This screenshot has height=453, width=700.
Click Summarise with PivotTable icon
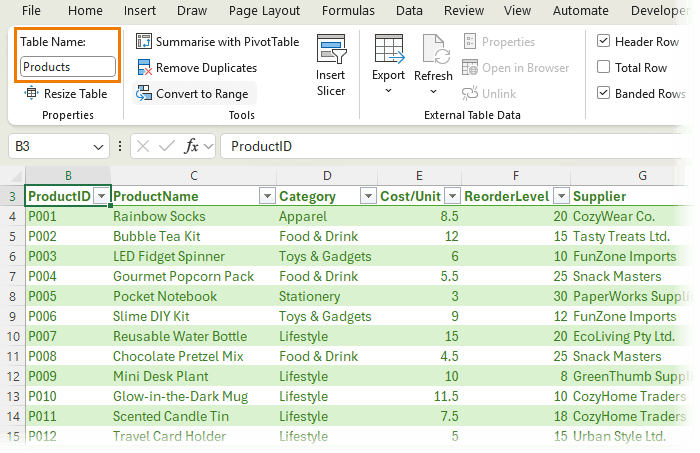[x=144, y=42]
